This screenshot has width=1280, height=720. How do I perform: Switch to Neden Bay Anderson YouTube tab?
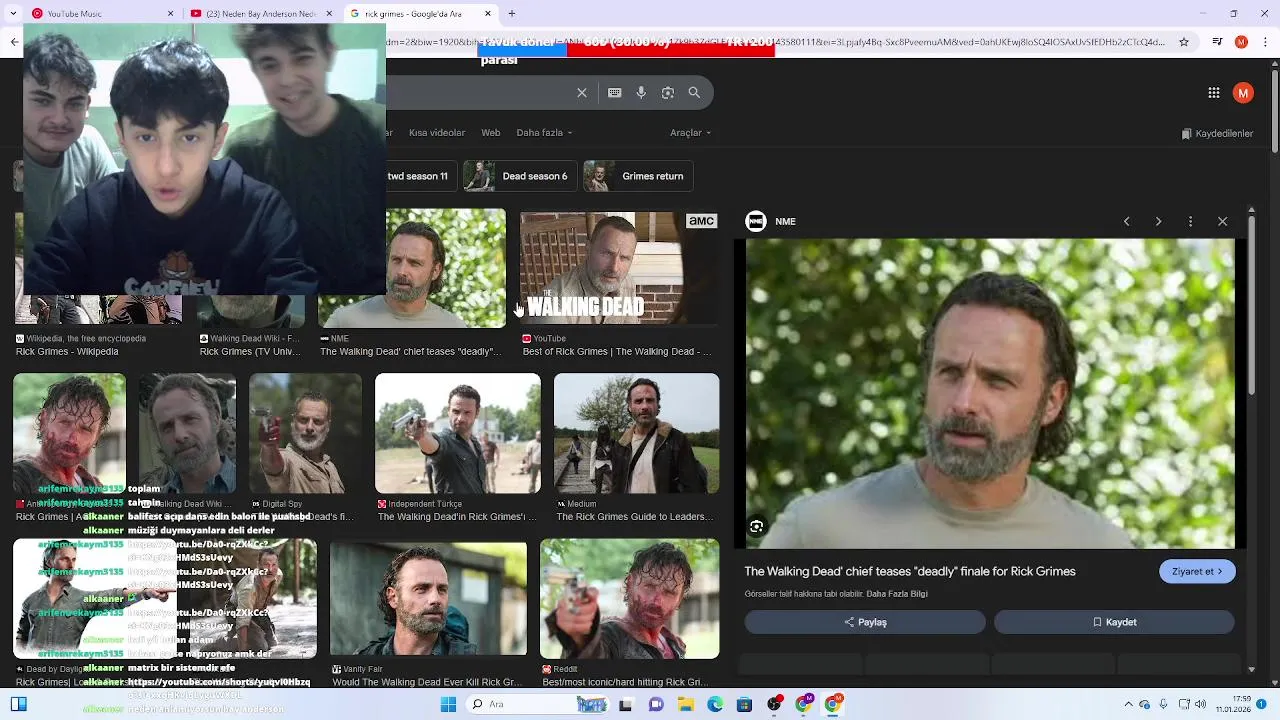tap(260, 14)
